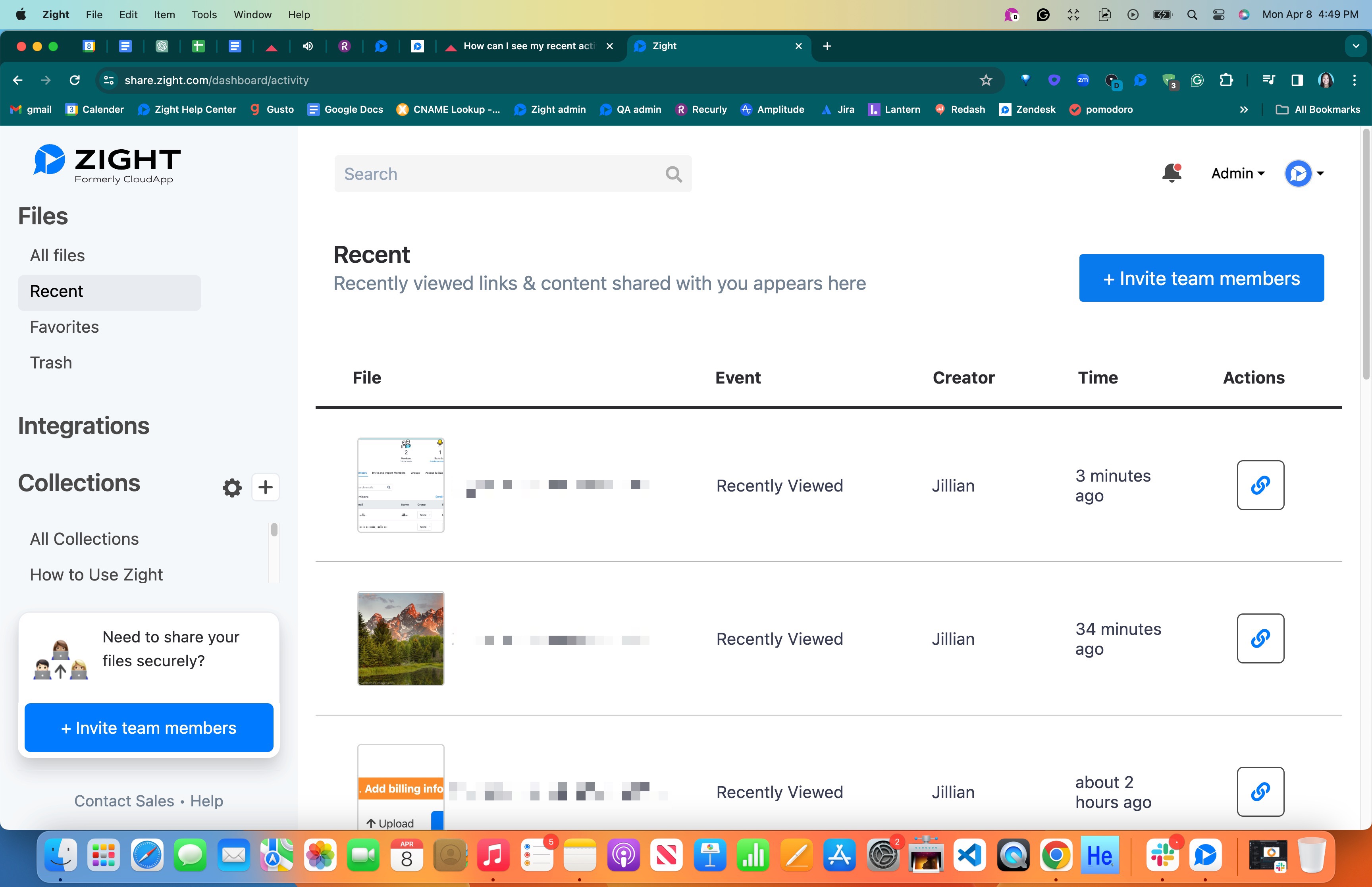Screen dimensions: 1372x887
Task: Copy link for the 3 minutes ago item
Action: [x=1260, y=485]
